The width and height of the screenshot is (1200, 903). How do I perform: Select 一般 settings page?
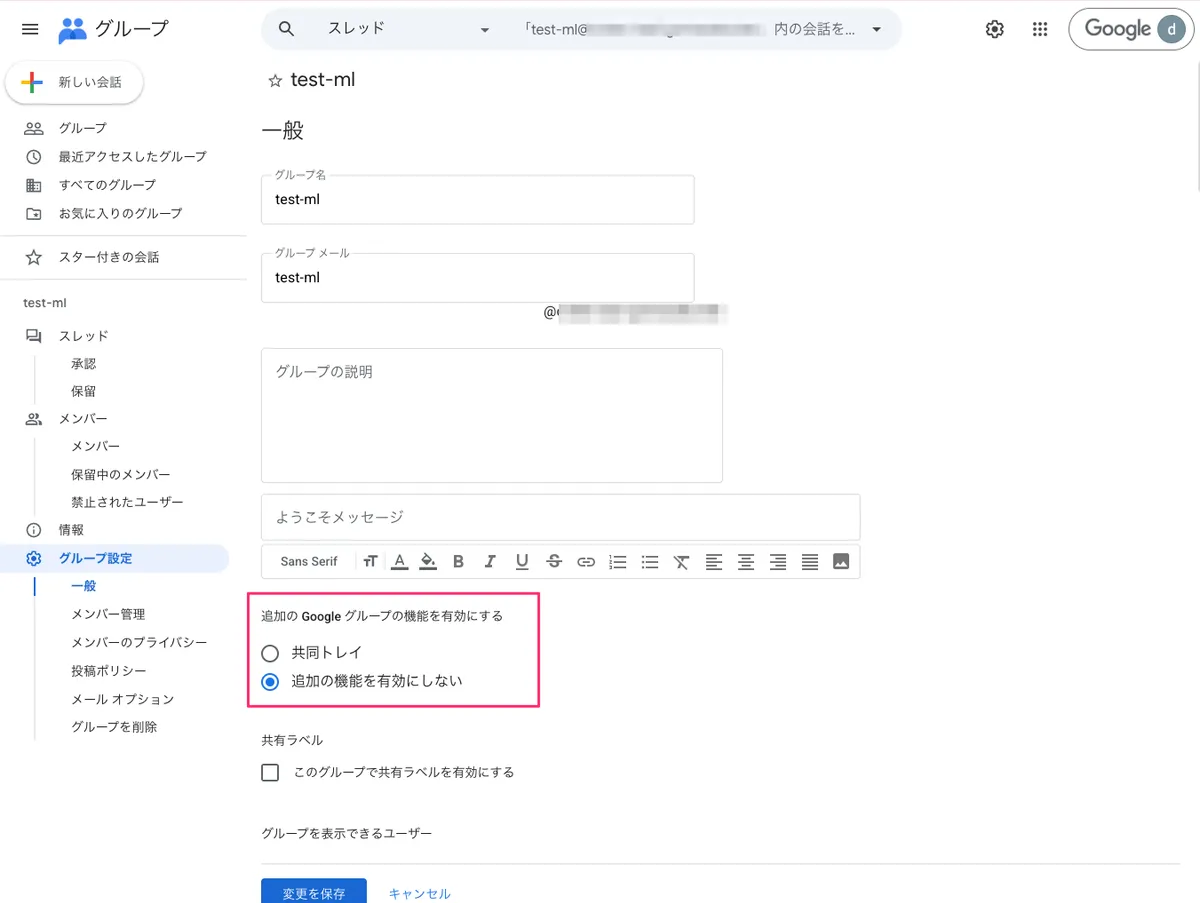(84, 586)
